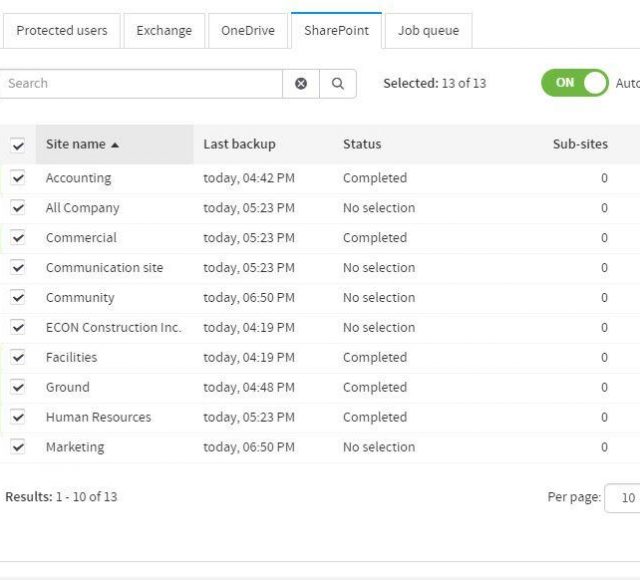
Task: Click the Community site name
Action: coord(80,298)
